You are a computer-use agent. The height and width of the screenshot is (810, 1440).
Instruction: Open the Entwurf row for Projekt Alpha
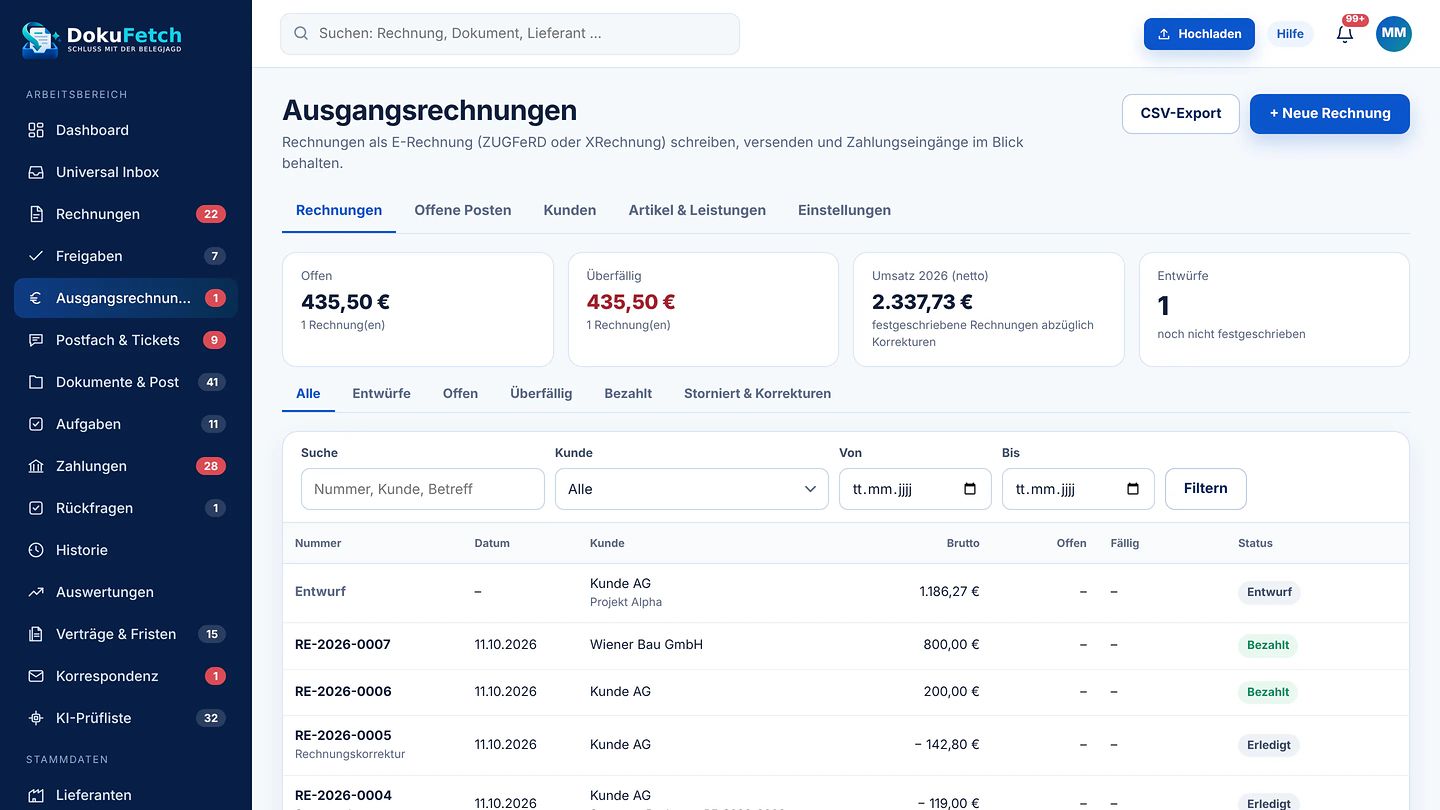click(x=846, y=592)
